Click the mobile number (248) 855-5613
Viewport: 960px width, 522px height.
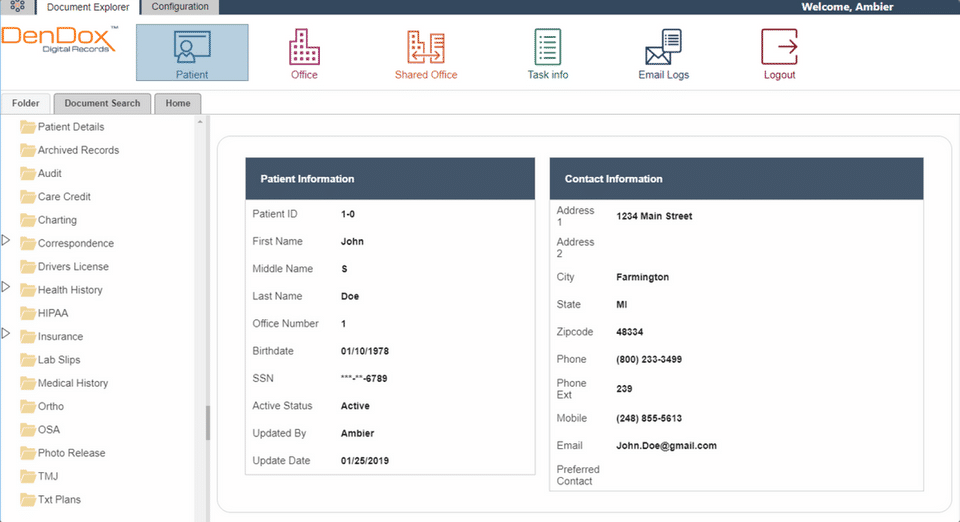649,418
